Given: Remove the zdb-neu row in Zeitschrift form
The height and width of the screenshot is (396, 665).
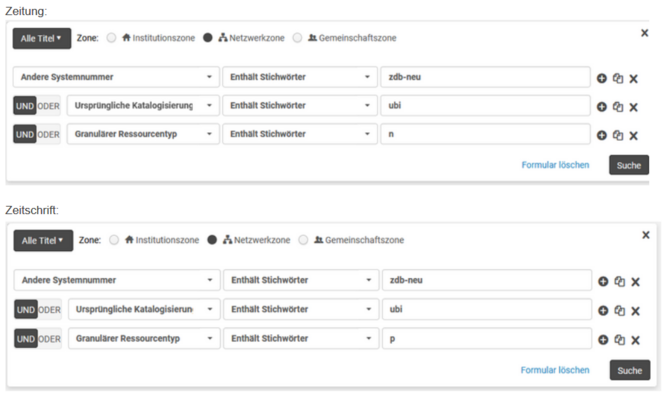Looking at the screenshot, I should (x=635, y=282).
